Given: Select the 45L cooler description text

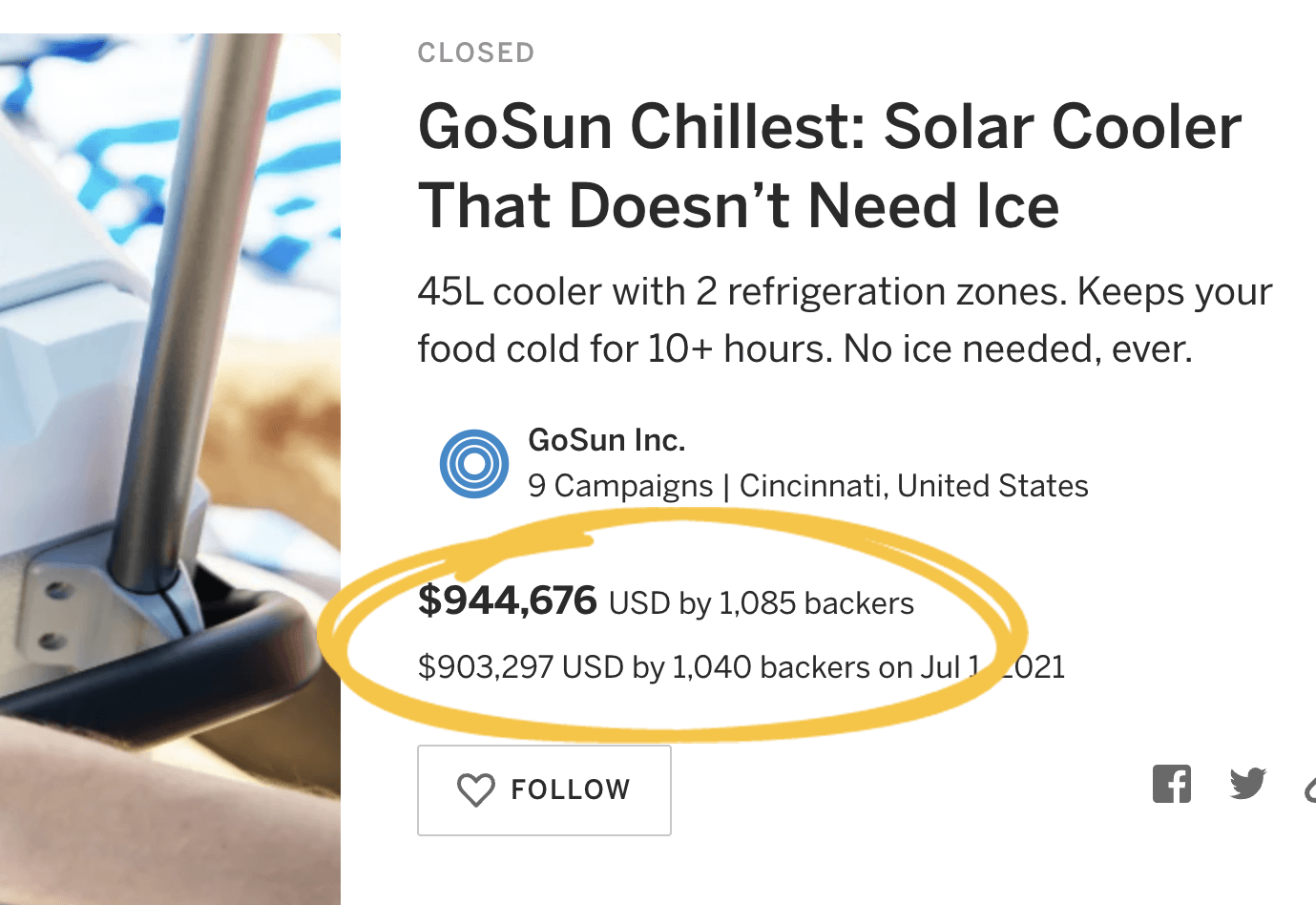Looking at the screenshot, I should point(846,320).
